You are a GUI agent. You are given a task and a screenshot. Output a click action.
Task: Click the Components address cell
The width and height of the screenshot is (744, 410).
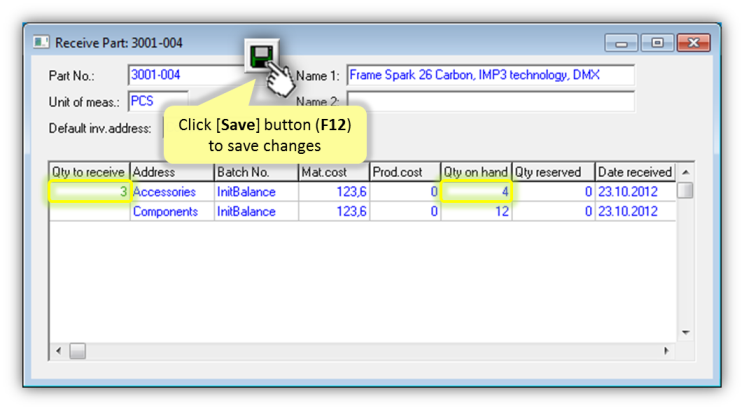point(172,211)
